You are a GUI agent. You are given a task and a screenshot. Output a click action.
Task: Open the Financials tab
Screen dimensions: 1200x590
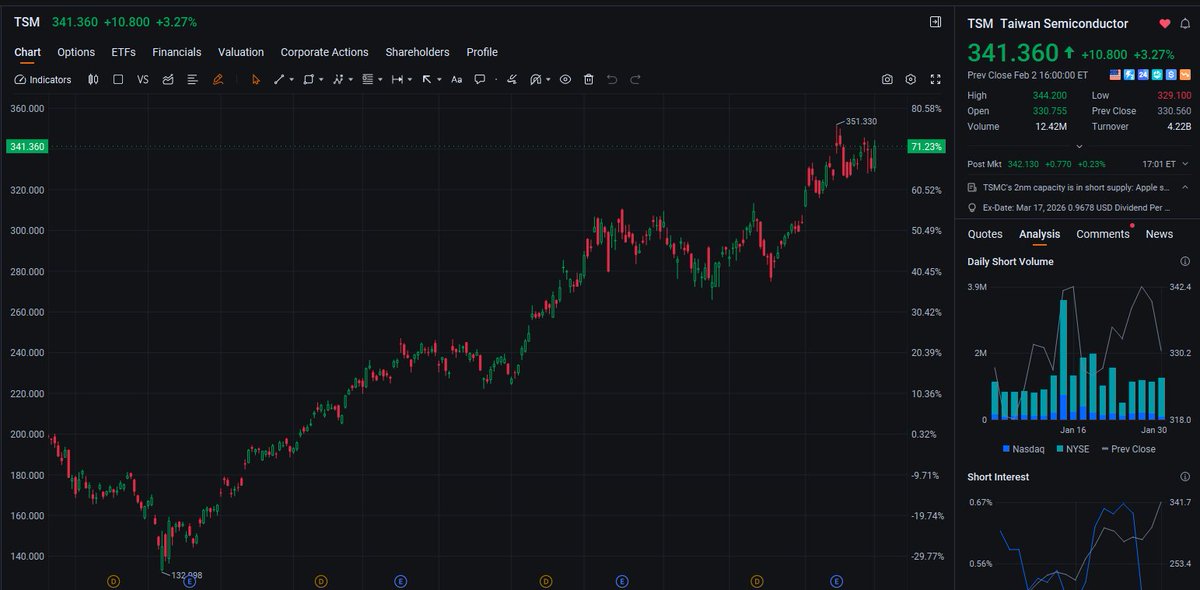tap(177, 52)
